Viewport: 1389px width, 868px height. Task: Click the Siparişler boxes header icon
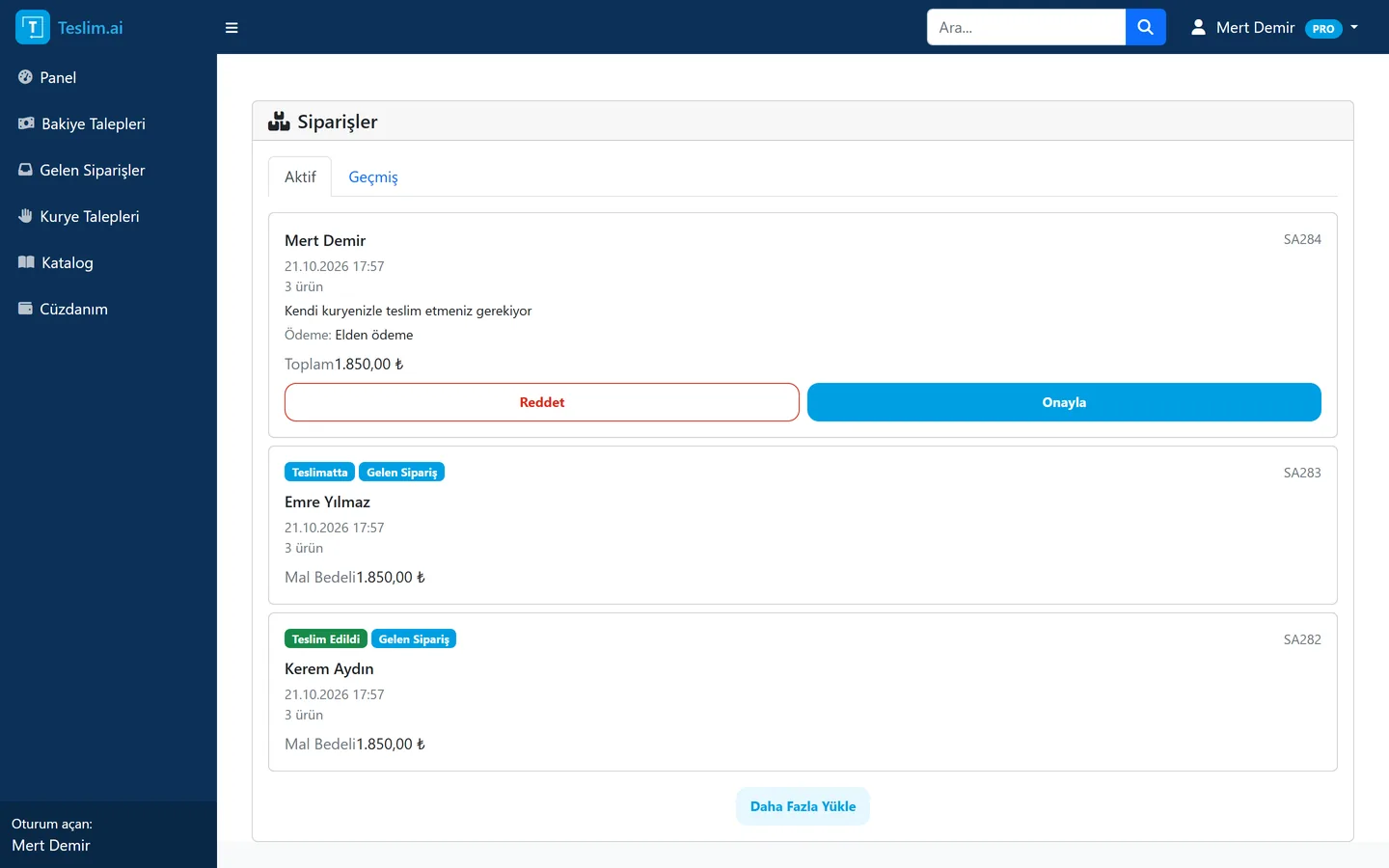[x=279, y=122]
